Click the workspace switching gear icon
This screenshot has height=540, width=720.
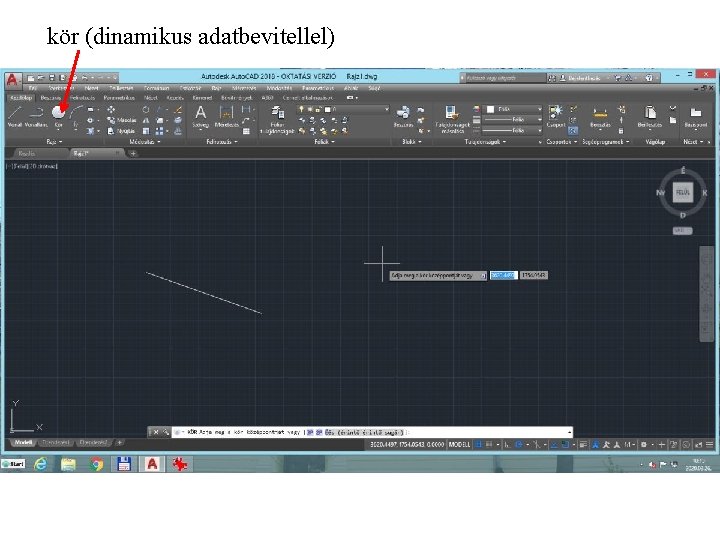click(644, 444)
